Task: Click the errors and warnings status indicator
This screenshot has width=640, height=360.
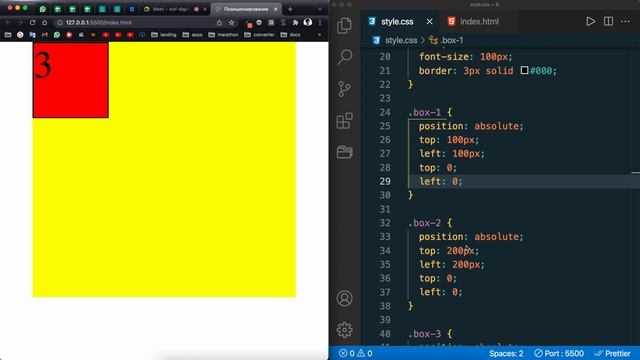Action: [356, 353]
